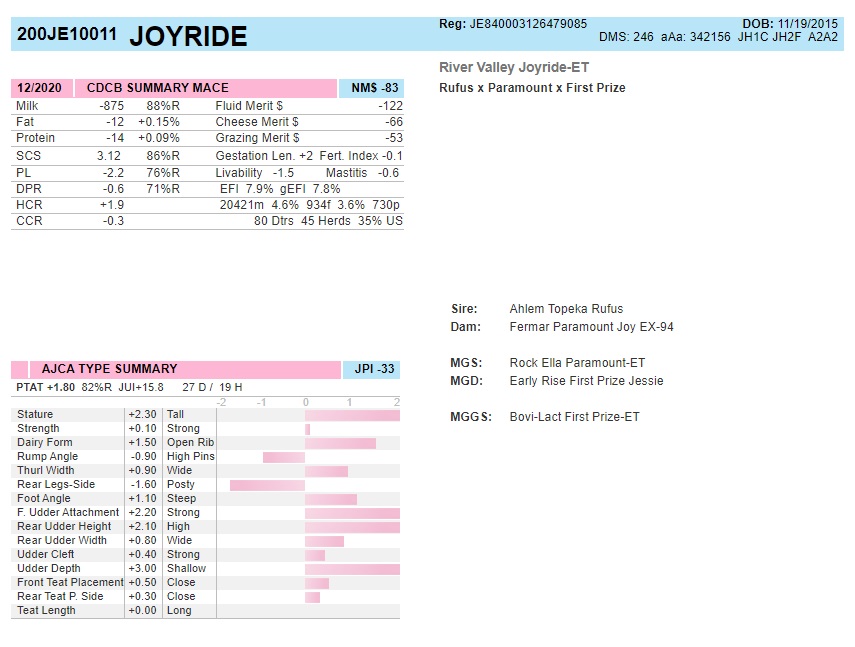Click the JOYRIDE bull name heading
Screen dimensions: 855x647
[188, 37]
